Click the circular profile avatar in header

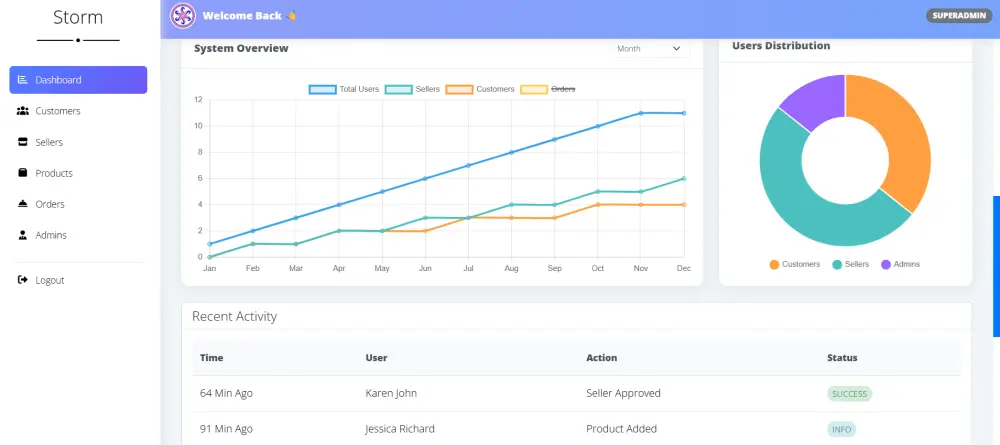[x=183, y=16]
